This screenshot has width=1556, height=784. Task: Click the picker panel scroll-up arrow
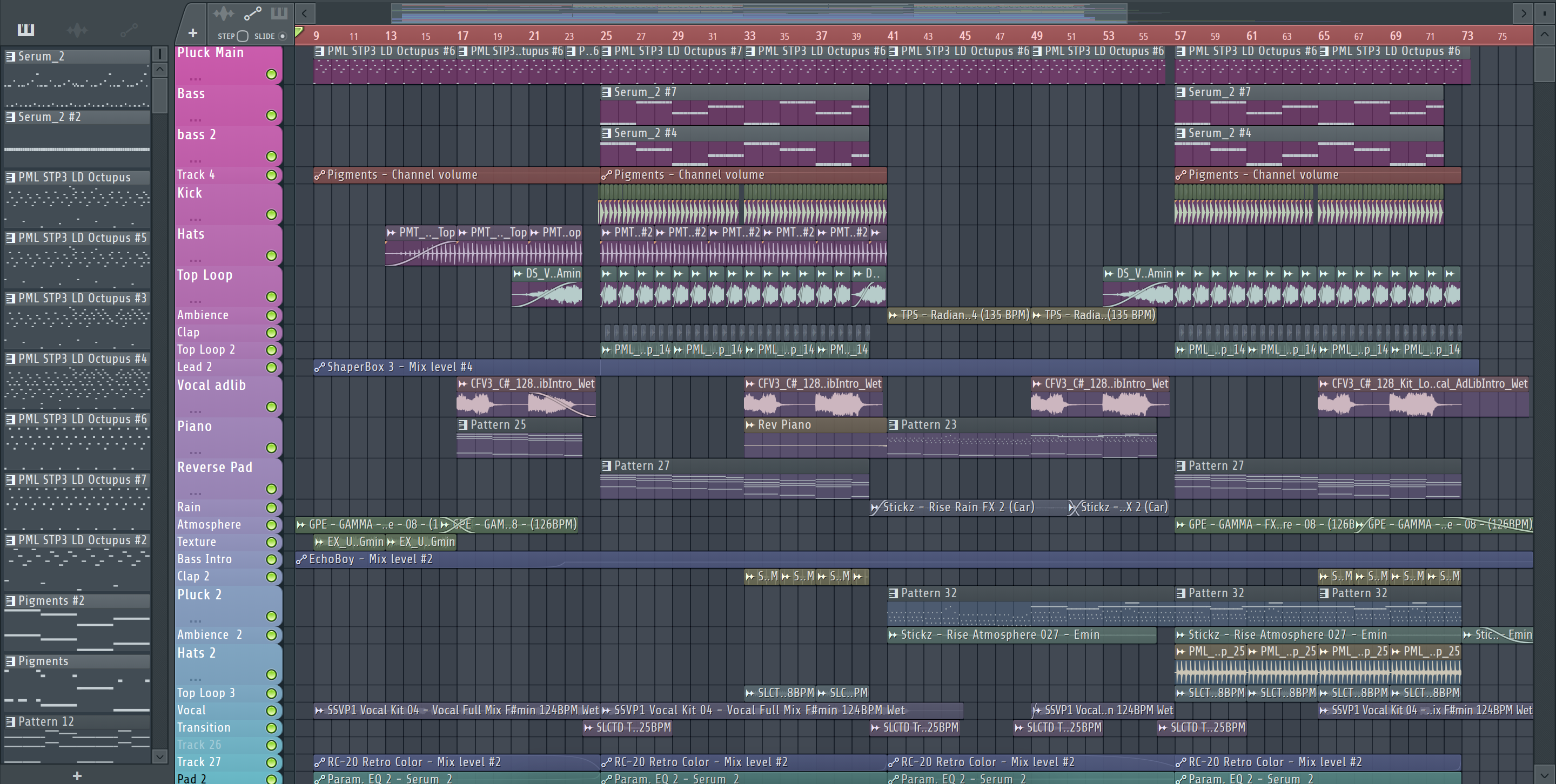pyautogui.click(x=159, y=69)
